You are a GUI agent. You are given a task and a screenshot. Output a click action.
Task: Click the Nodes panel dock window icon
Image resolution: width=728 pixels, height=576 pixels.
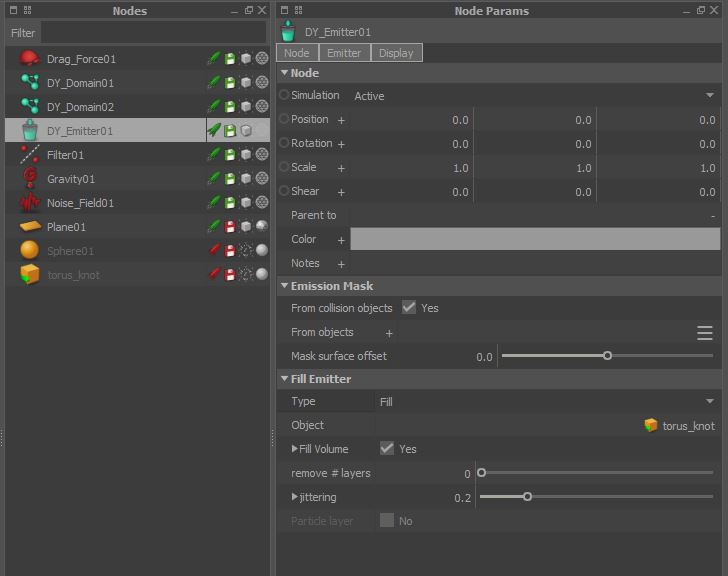click(13, 10)
